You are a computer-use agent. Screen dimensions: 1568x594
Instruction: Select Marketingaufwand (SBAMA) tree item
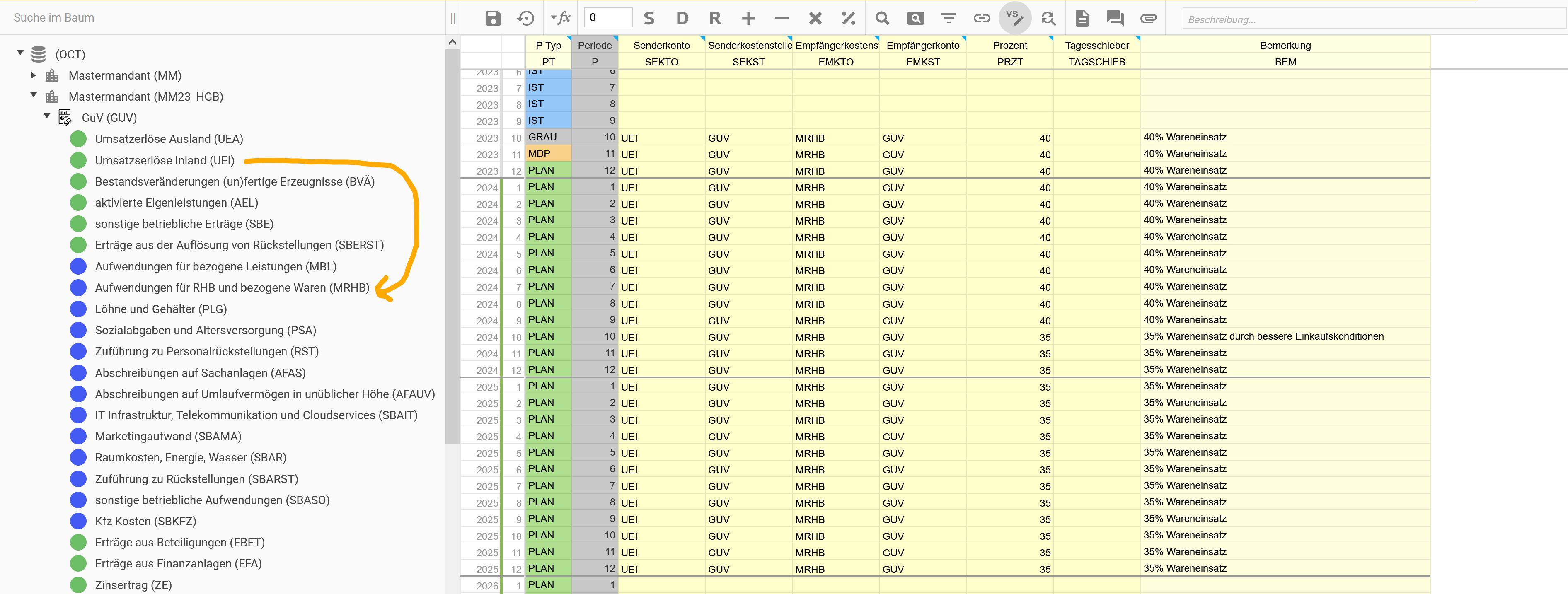[168, 436]
